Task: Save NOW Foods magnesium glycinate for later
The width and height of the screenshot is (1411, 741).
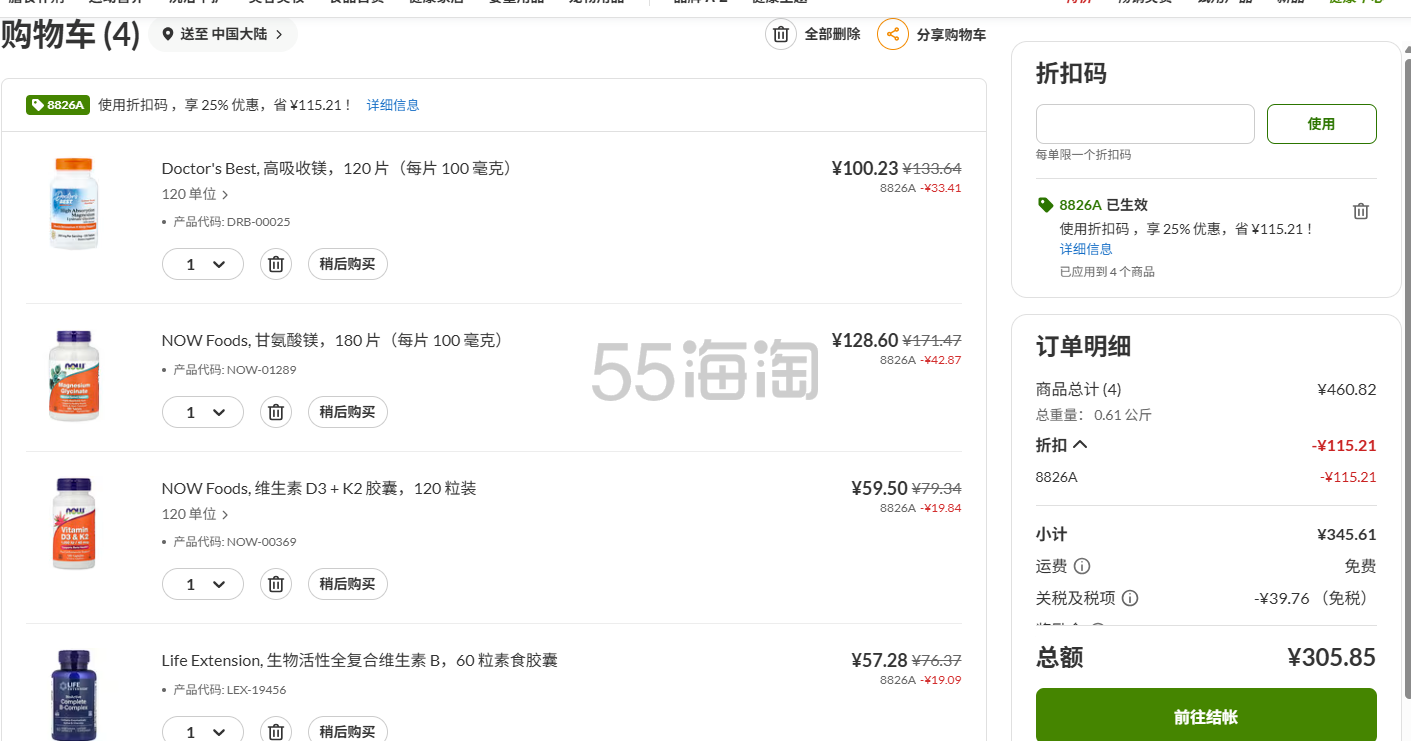Action: tap(347, 412)
